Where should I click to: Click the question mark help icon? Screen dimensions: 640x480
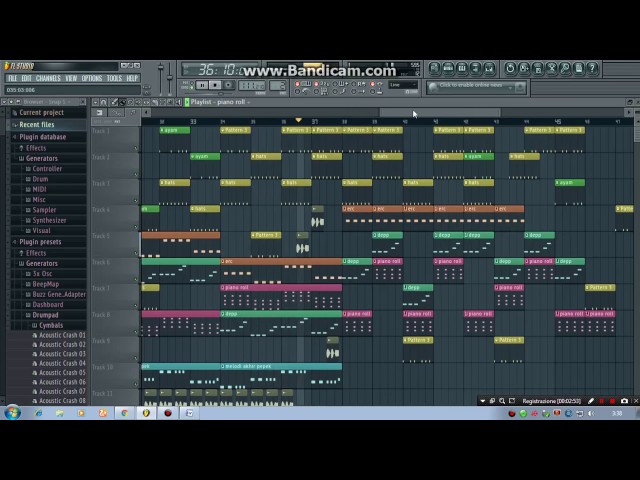pyautogui.click(x=592, y=69)
